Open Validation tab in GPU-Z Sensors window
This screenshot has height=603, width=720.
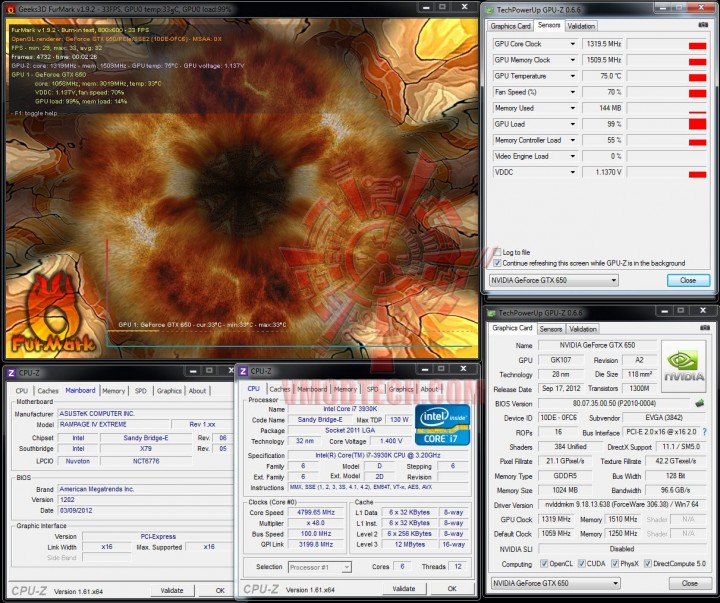point(581,26)
